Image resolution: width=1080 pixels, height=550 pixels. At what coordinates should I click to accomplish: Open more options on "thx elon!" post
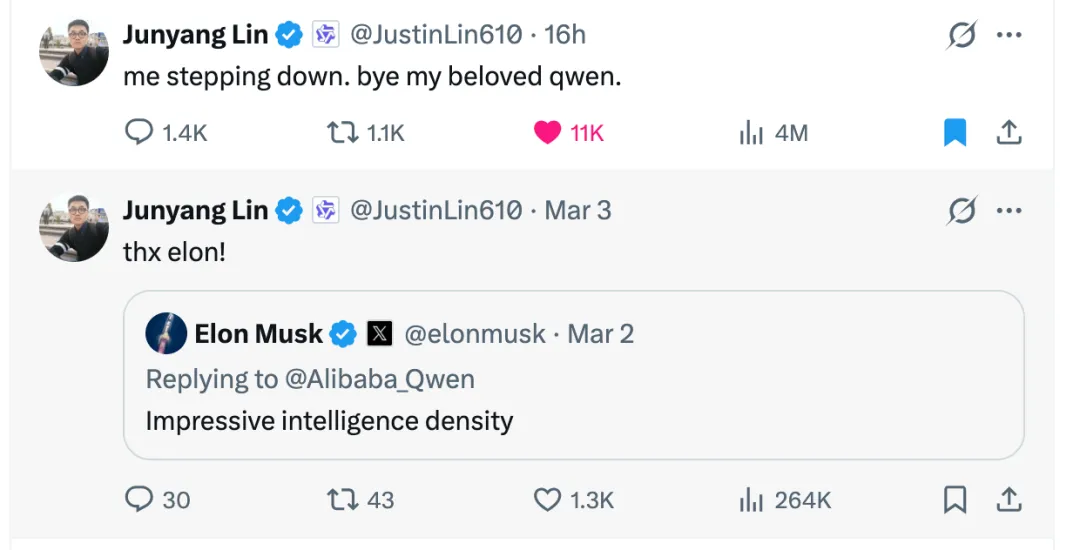[1009, 211]
